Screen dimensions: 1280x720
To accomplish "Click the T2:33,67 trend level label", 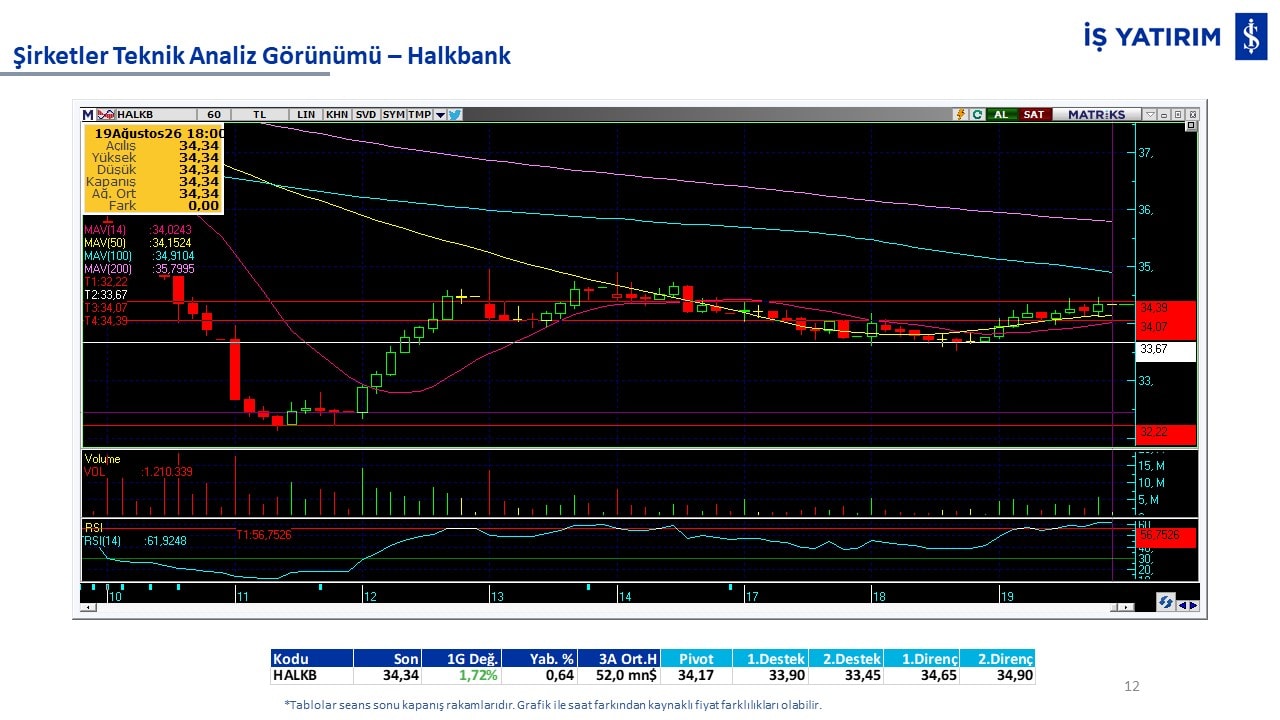I will point(106,295).
